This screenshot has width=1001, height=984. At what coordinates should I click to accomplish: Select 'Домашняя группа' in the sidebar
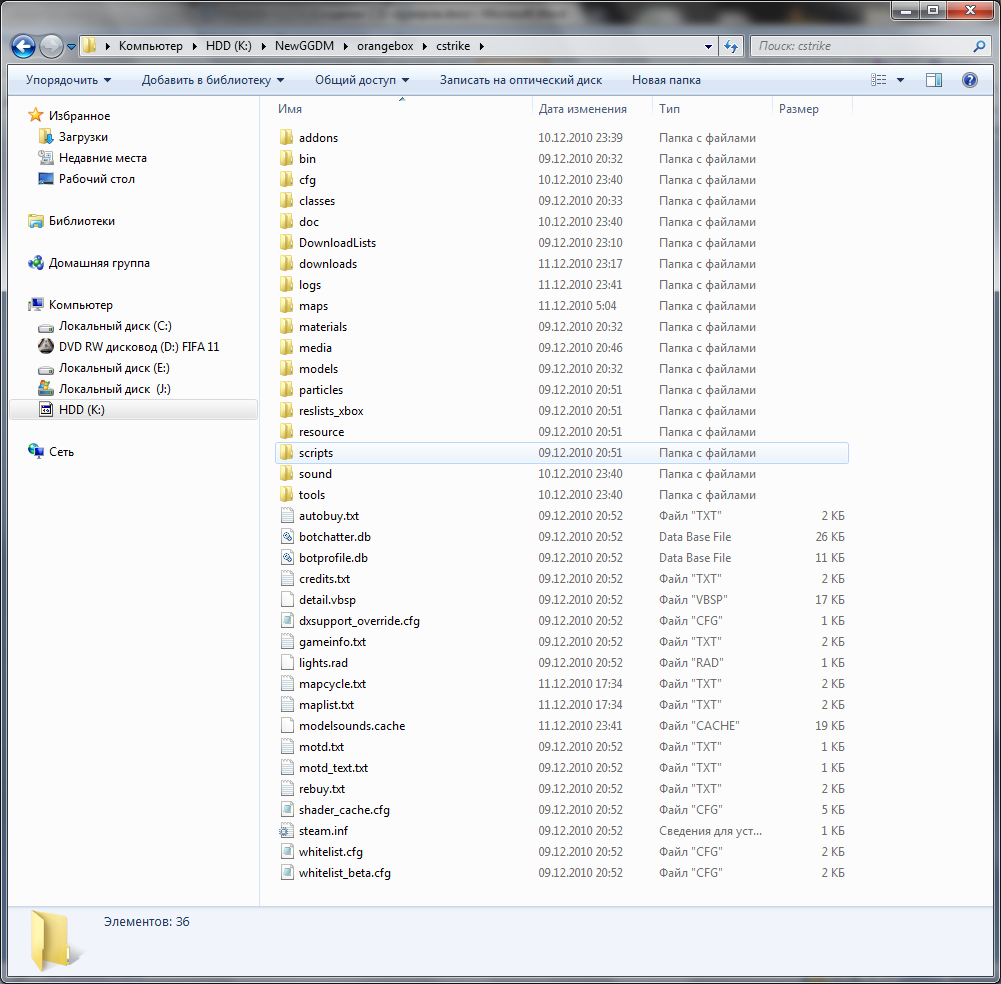pyautogui.click(x=99, y=263)
